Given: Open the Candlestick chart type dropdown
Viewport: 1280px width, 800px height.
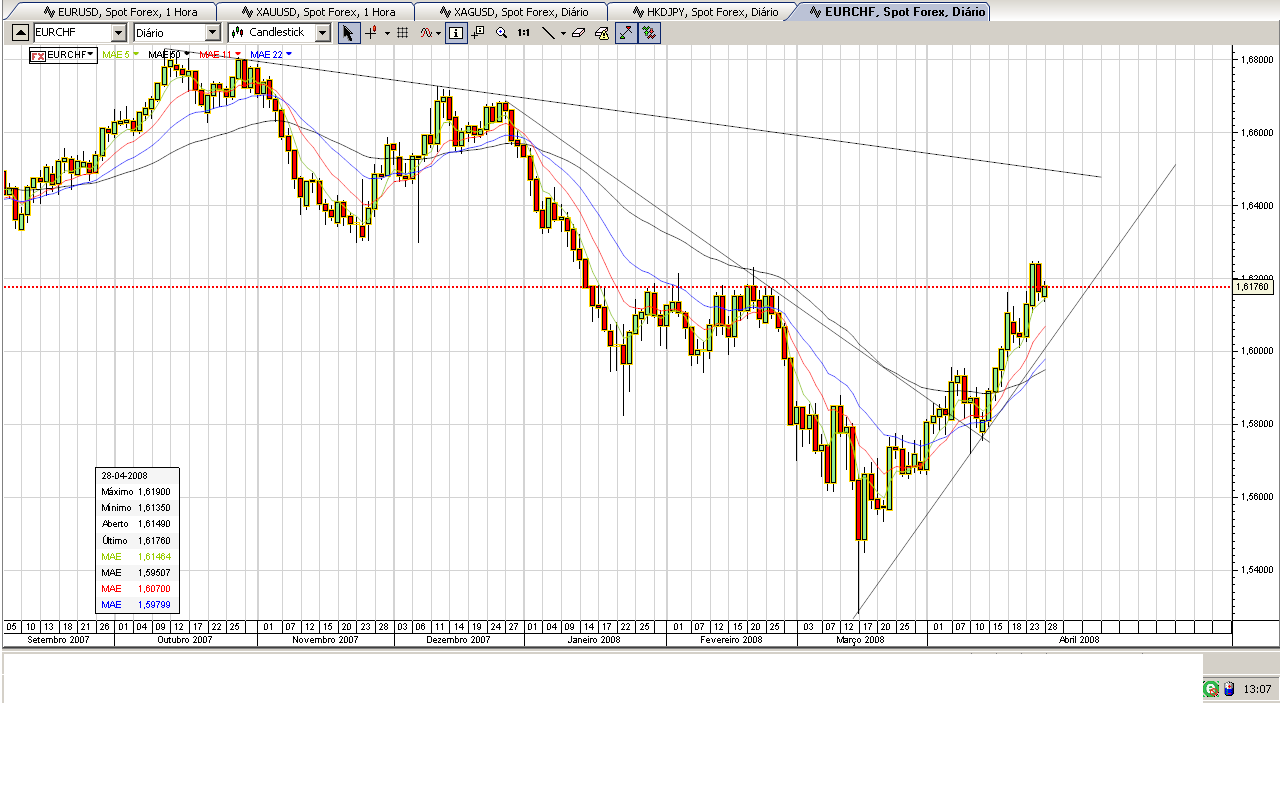Looking at the screenshot, I should click(x=322, y=33).
